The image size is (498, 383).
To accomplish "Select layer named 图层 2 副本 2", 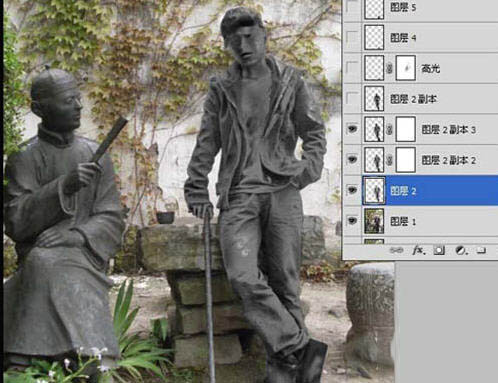I will click(448, 160).
